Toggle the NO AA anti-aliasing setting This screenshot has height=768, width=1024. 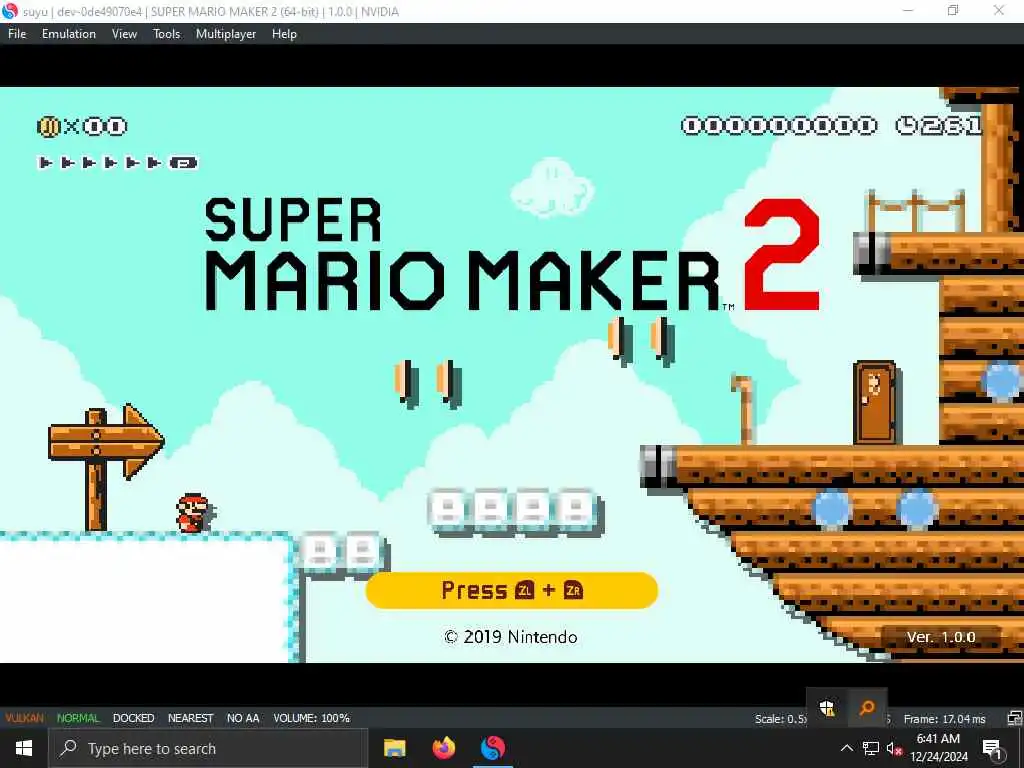(x=243, y=718)
